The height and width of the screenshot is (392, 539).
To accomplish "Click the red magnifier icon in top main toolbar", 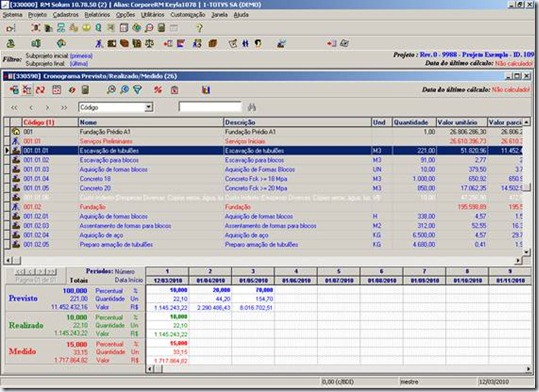I will (x=149, y=28).
